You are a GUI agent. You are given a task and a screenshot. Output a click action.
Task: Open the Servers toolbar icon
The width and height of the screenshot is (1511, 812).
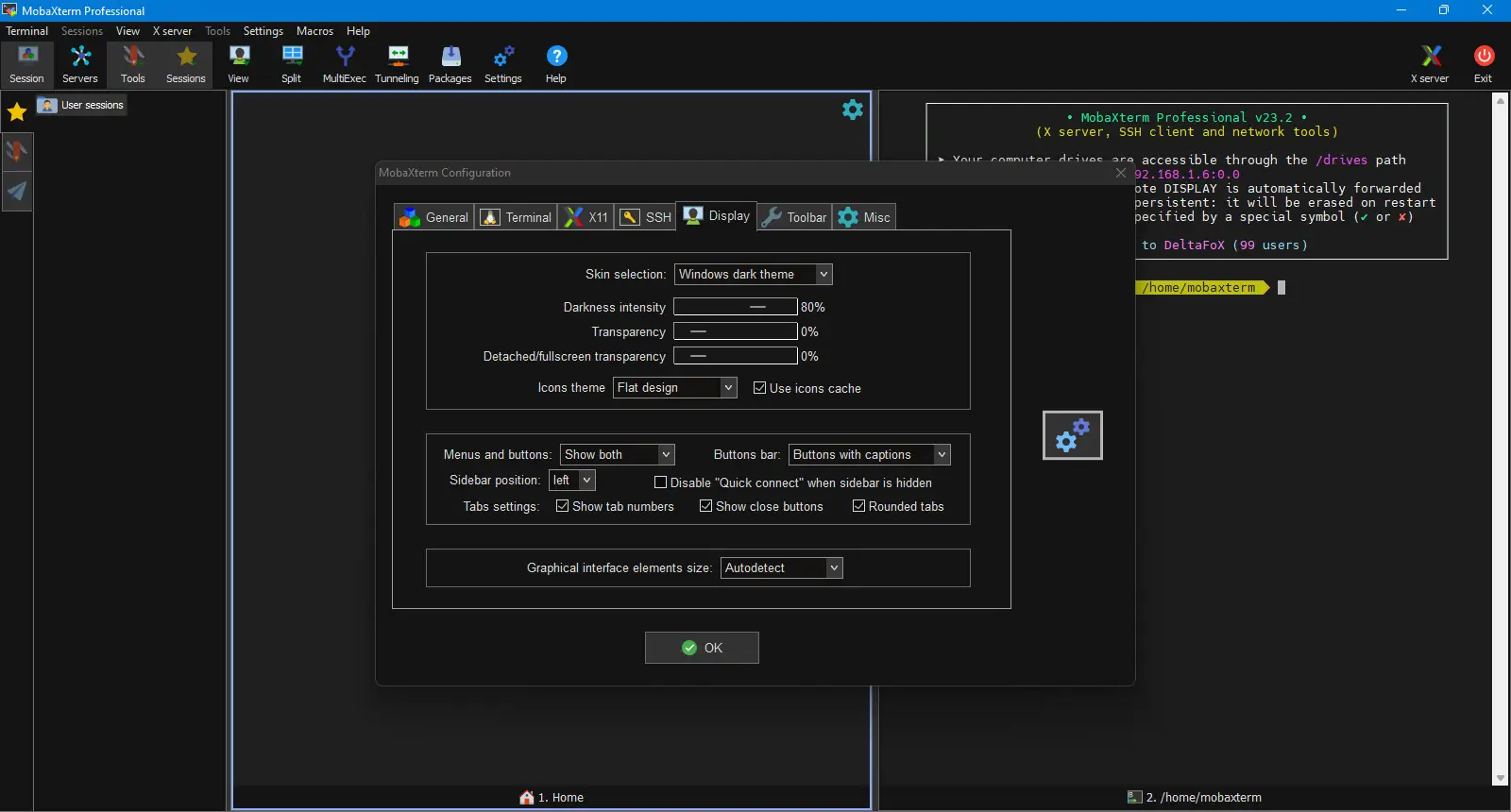click(80, 64)
